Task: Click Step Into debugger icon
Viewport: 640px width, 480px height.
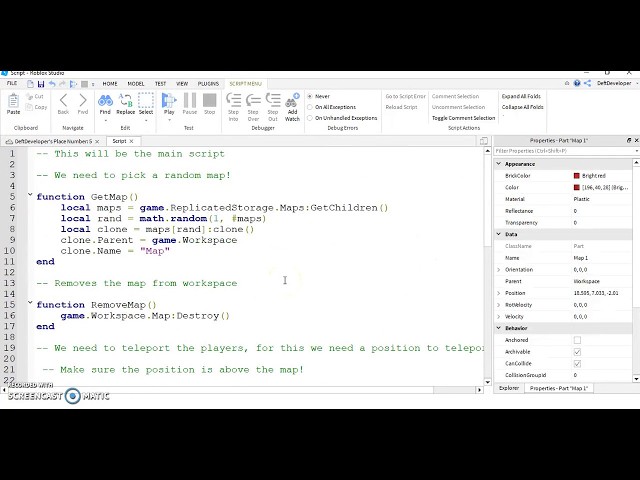Action: (233, 100)
